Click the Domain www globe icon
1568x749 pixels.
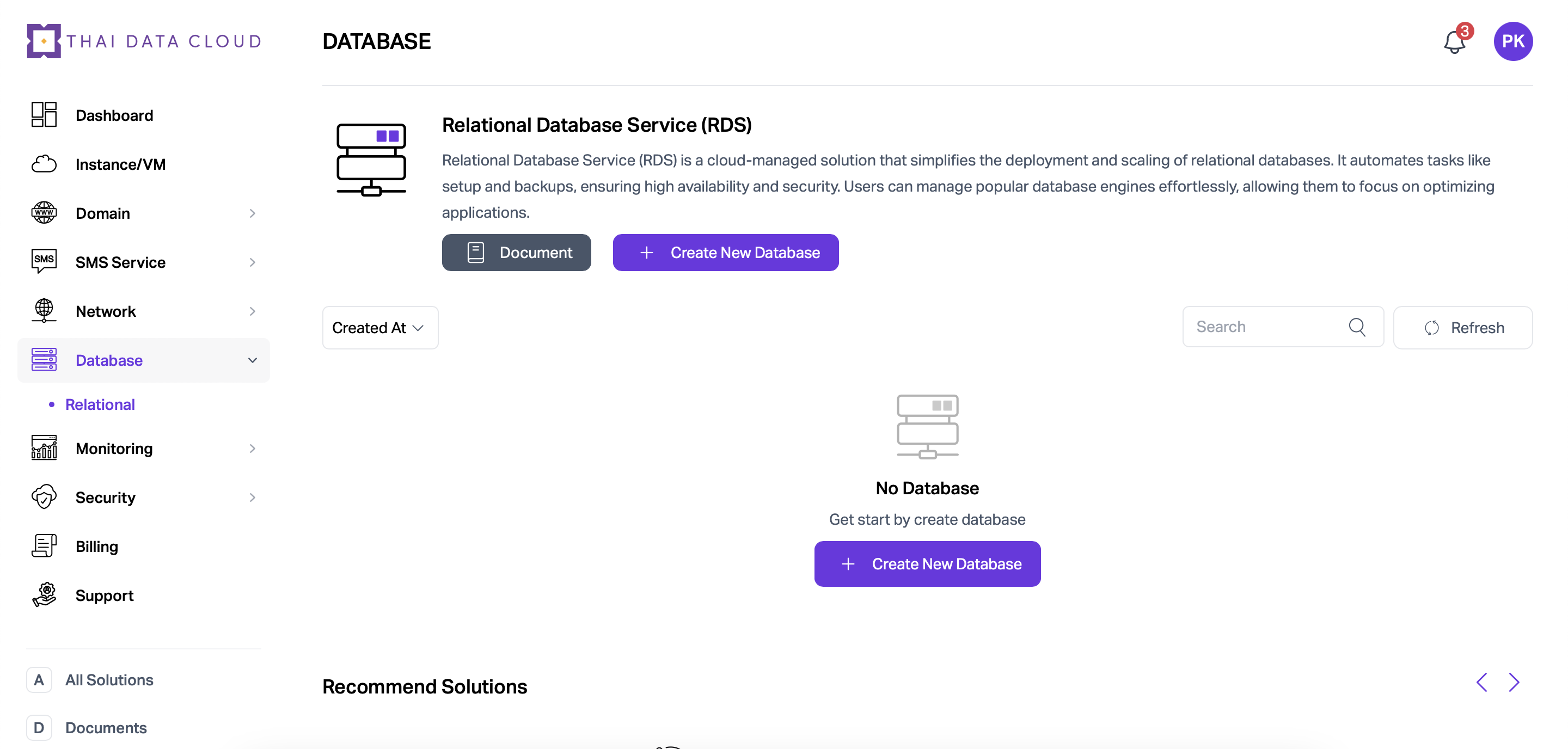tap(44, 213)
